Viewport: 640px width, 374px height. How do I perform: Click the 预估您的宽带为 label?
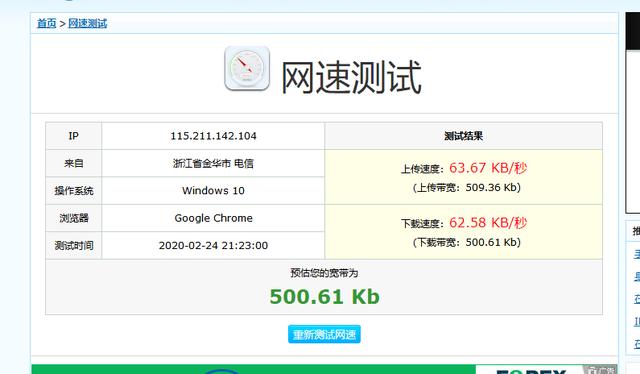pos(324,273)
